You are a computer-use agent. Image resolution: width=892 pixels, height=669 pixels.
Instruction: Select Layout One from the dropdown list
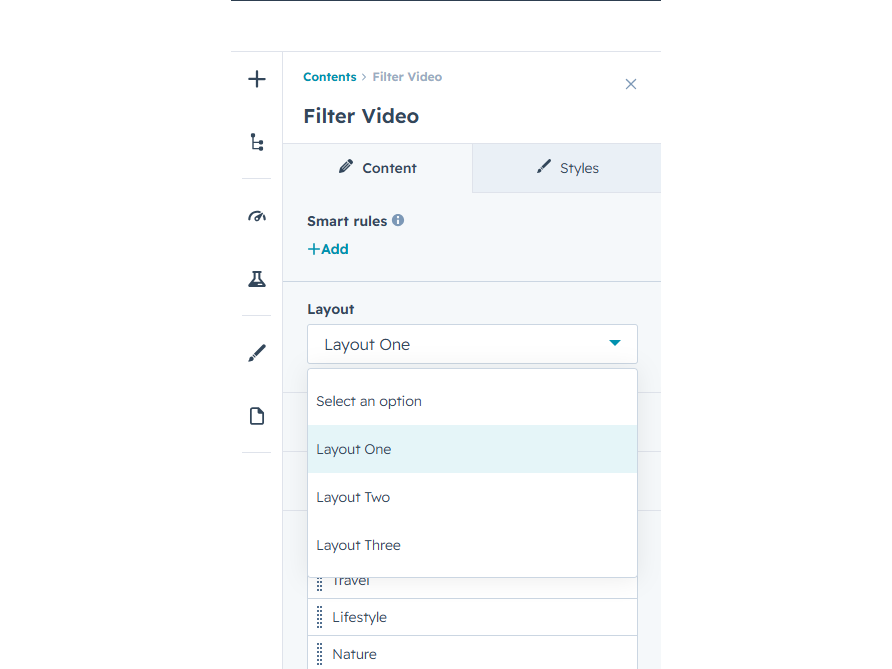point(472,449)
